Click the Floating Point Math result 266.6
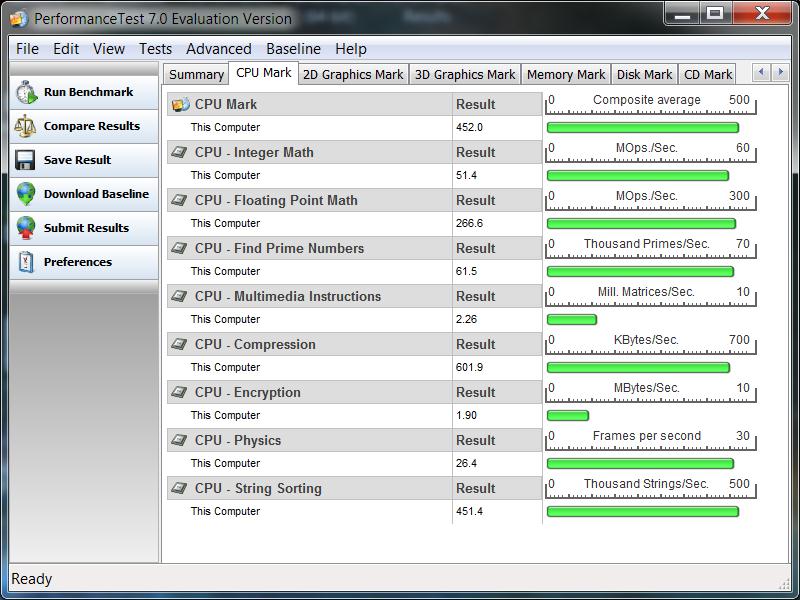 coord(469,223)
